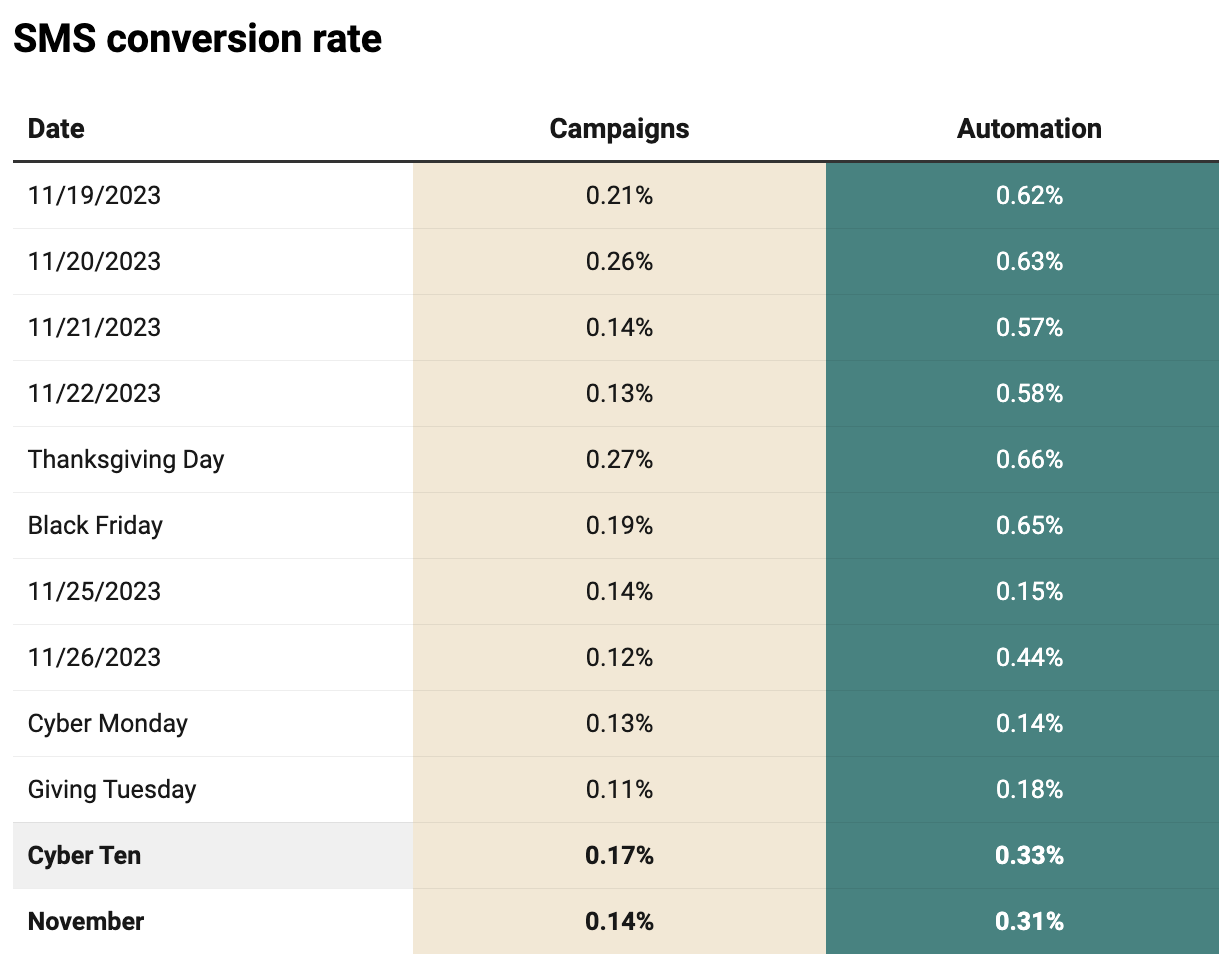Click the Campaigns column header
The width and height of the screenshot is (1232, 978).
tap(619, 129)
